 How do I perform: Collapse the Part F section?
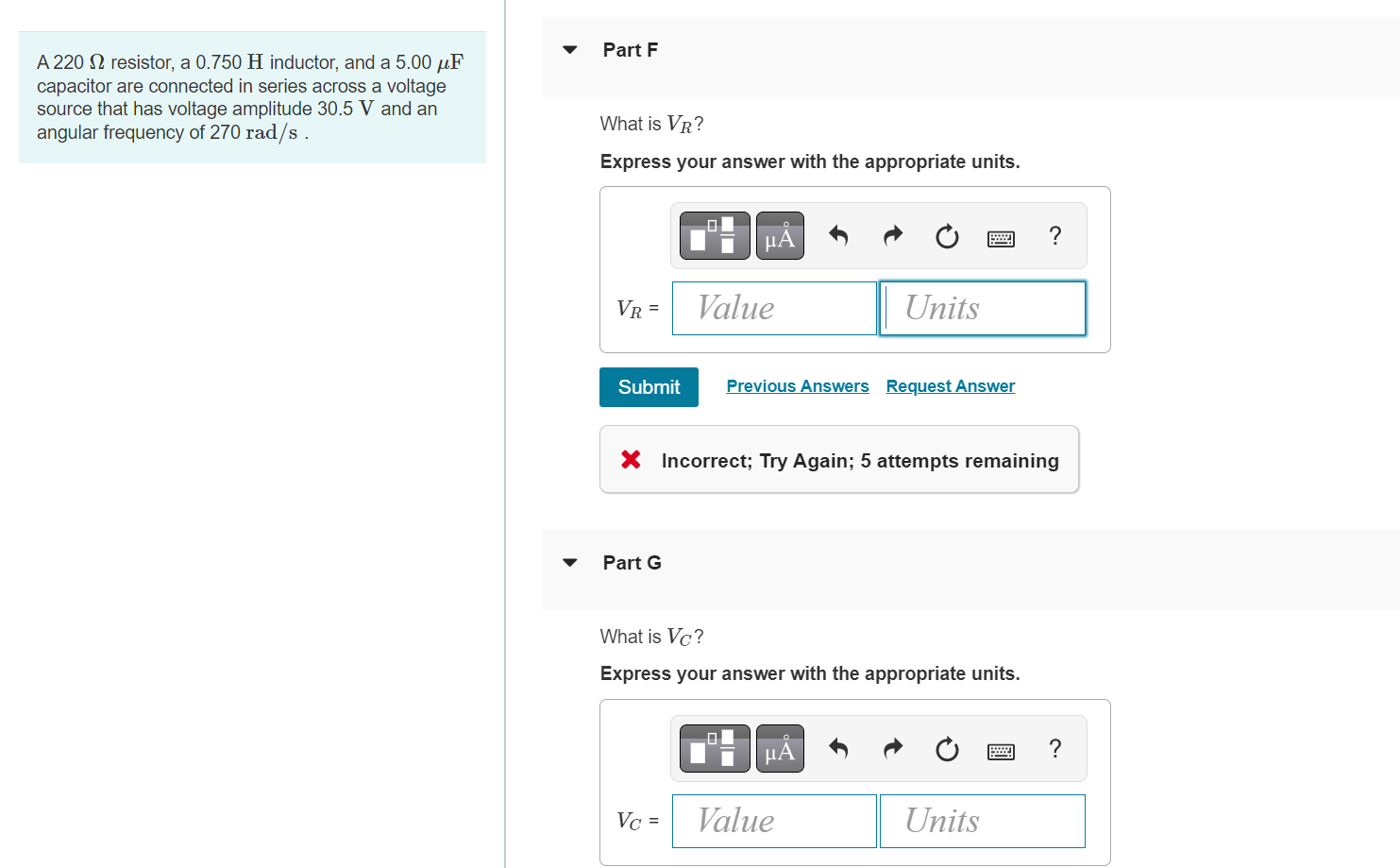point(569,50)
